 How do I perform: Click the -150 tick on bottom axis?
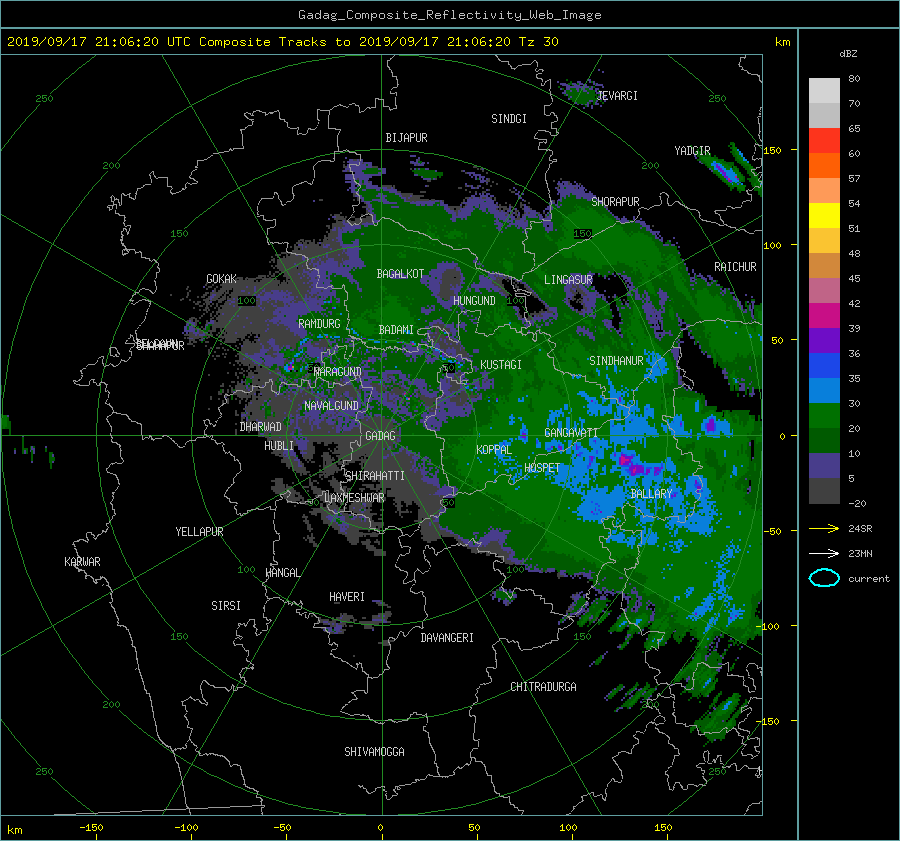91,828
